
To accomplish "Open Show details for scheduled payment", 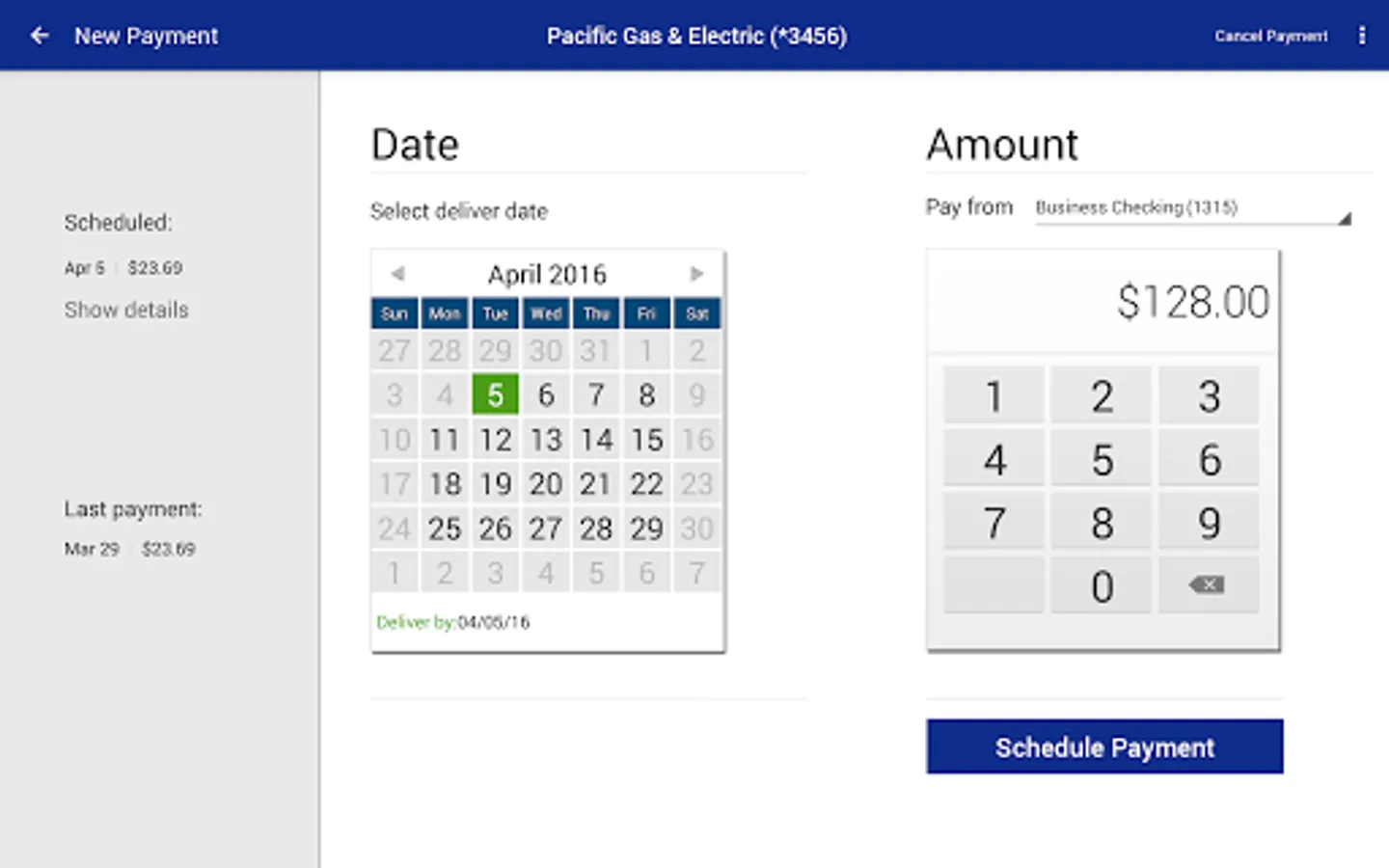I will pos(126,310).
